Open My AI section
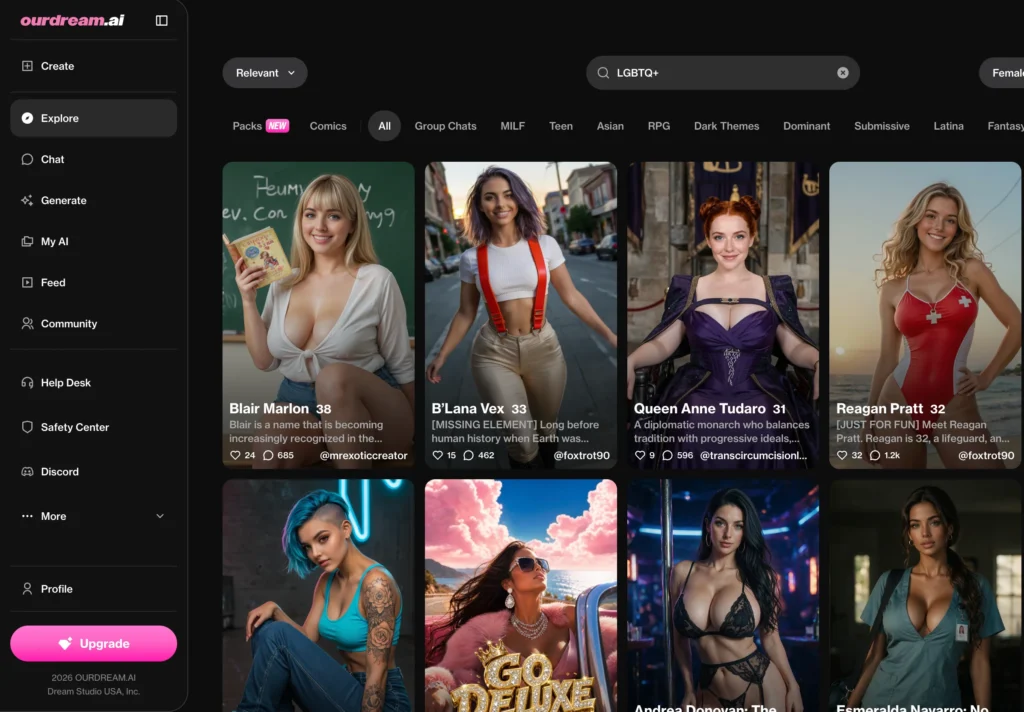This screenshot has width=1024, height=712. 93,242
